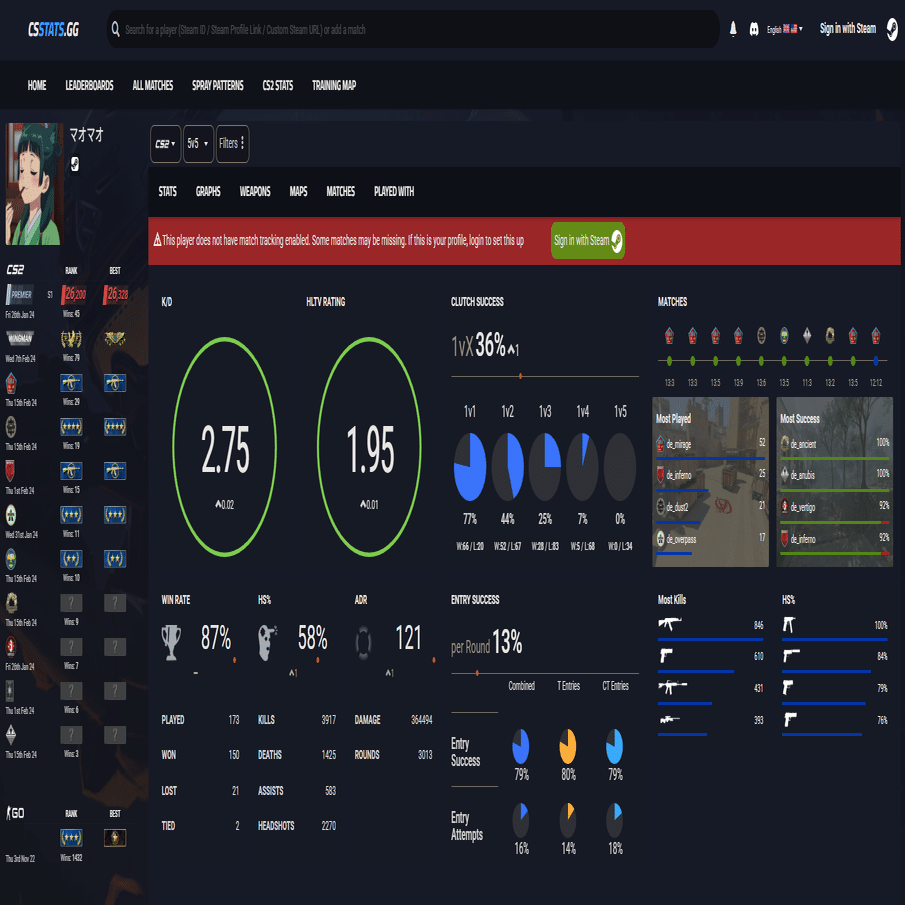Open Training Map page

334,85
